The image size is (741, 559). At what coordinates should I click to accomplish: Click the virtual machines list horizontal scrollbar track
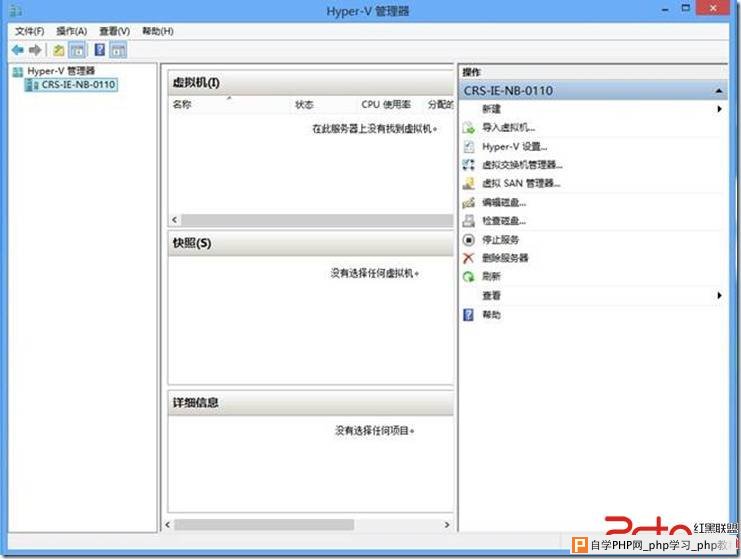point(317,220)
